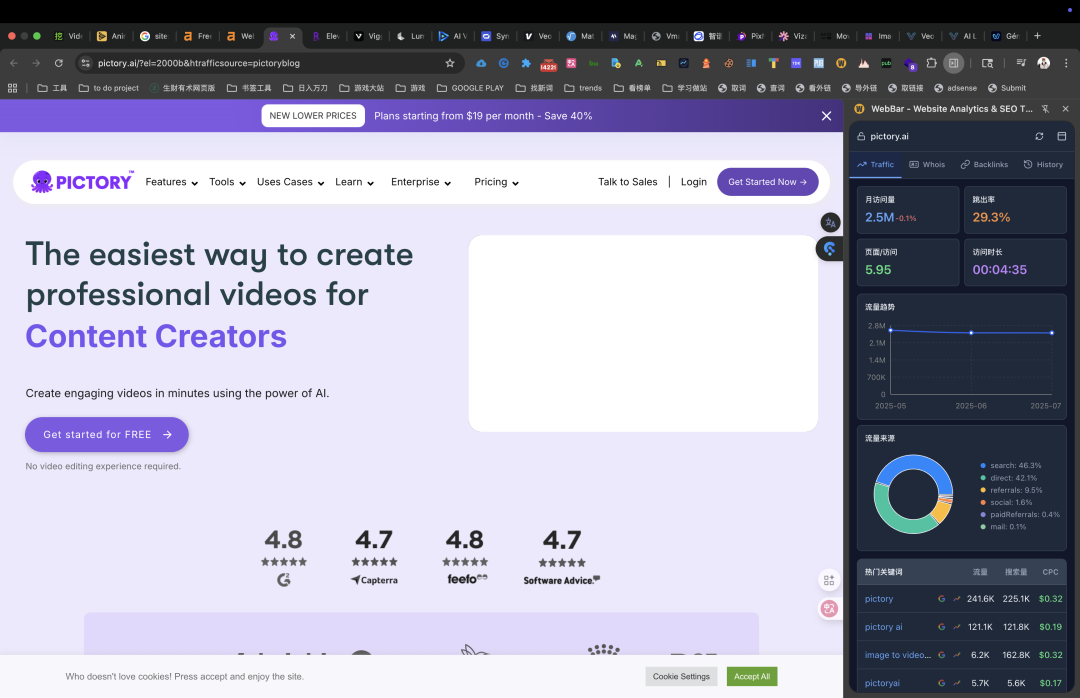Viewport: 1080px width, 698px height.
Task: Expand the Features menu
Action: [x=172, y=182]
